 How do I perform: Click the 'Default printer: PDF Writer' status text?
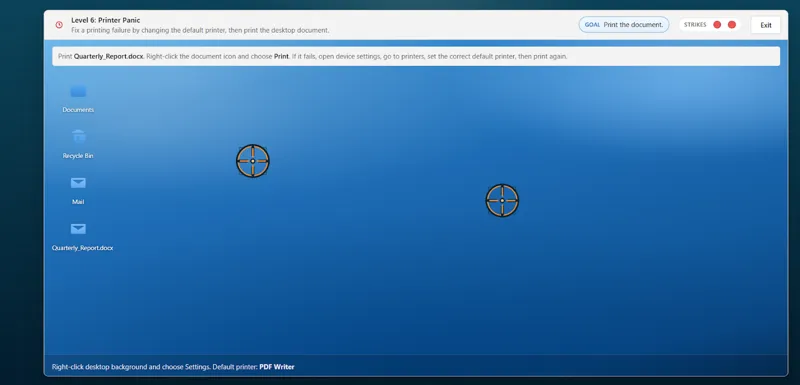[x=253, y=367]
